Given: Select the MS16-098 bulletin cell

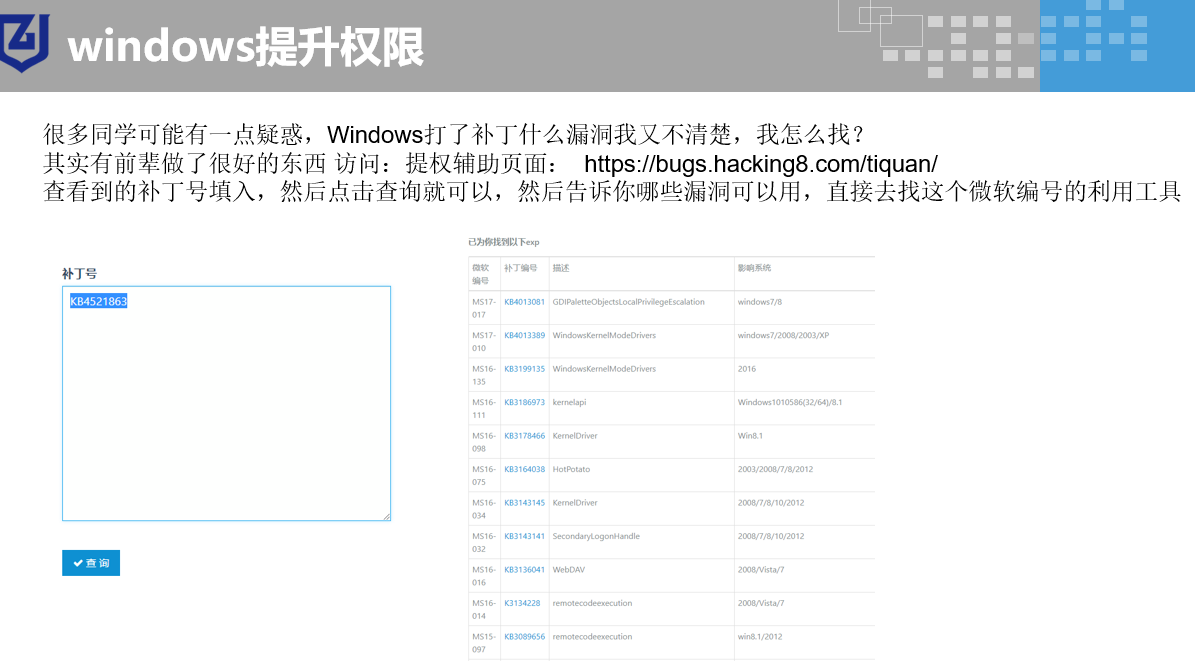Looking at the screenshot, I should 484,443.
